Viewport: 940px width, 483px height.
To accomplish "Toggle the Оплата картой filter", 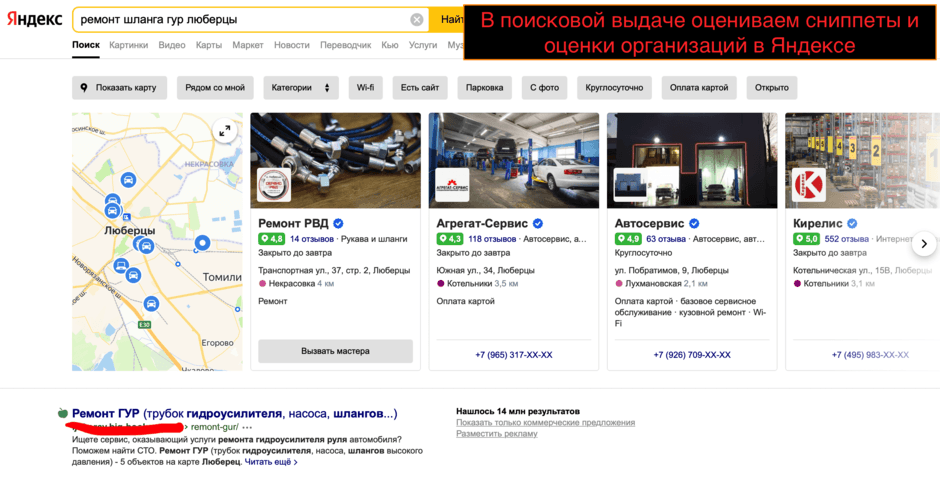I will pyautogui.click(x=699, y=87).
